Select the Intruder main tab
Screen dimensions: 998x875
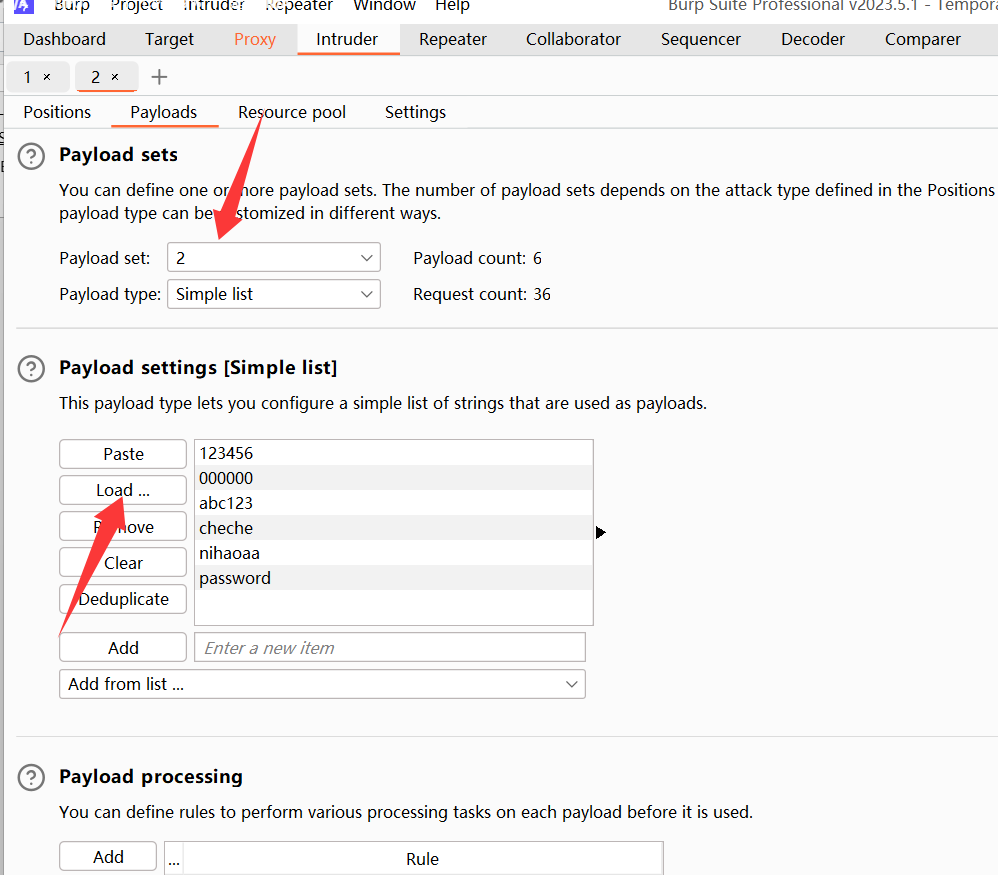coord(348,39)
